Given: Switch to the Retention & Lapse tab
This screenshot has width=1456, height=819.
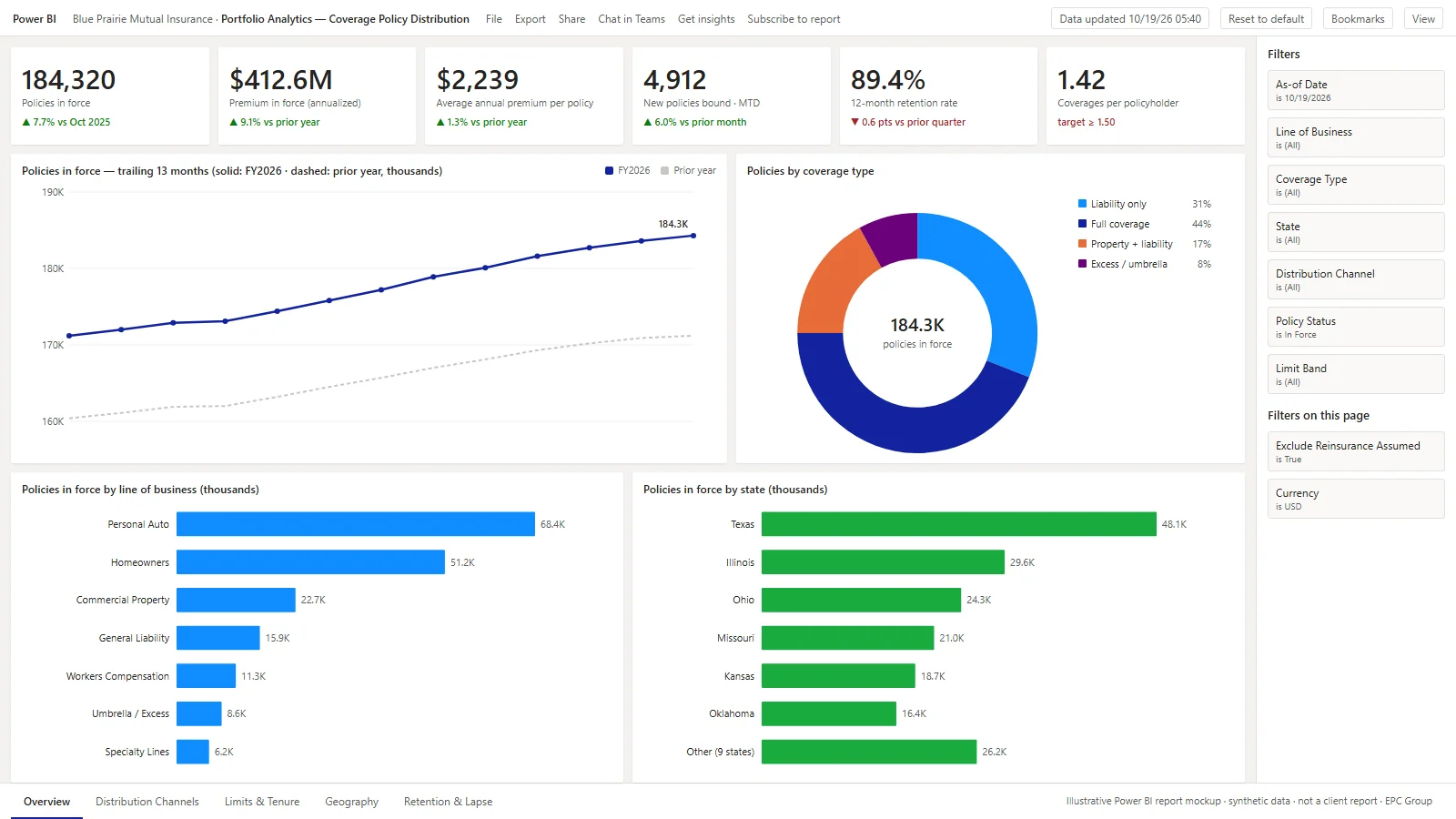Looking at the screenshot, I should coord(448,802).
